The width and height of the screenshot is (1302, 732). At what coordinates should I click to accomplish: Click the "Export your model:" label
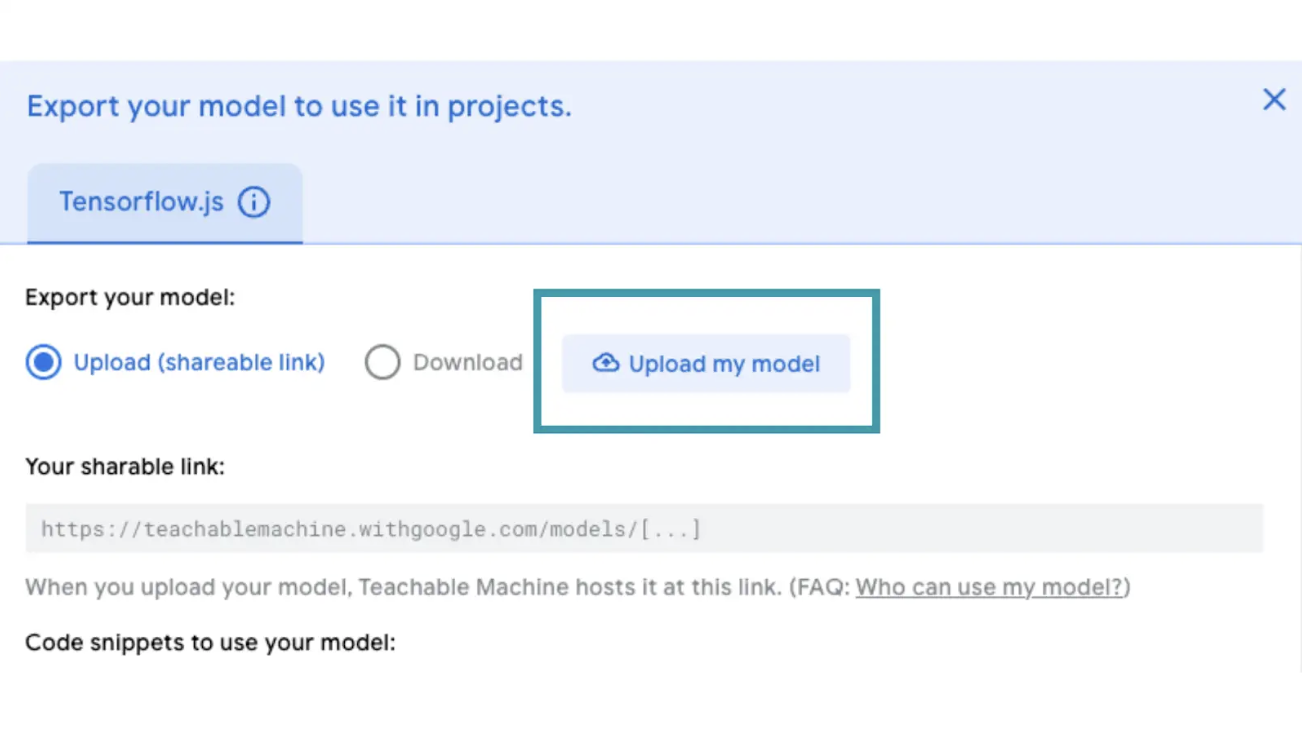[130, 297]
